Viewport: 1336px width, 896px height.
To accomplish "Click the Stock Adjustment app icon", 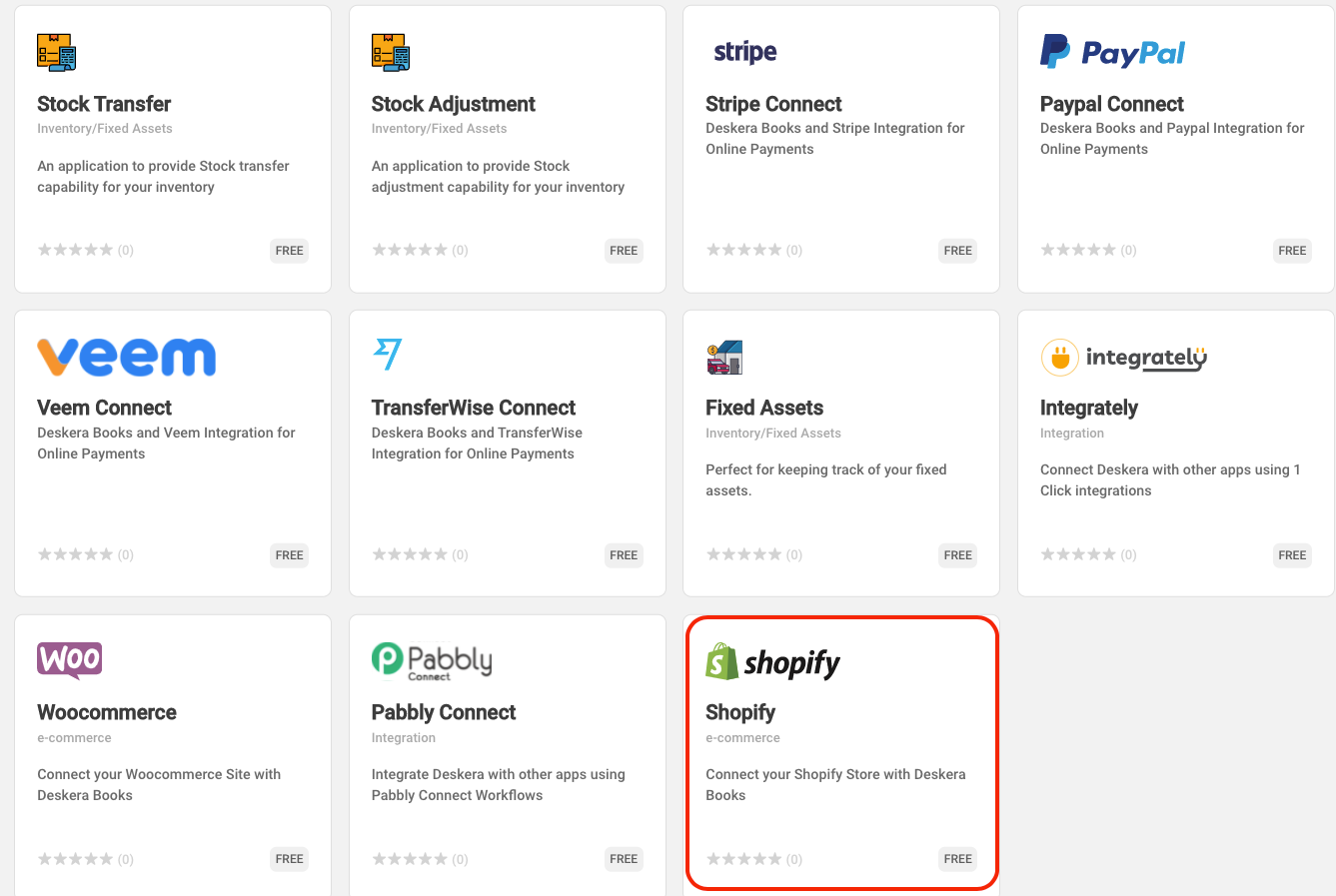I will point(391,52).
